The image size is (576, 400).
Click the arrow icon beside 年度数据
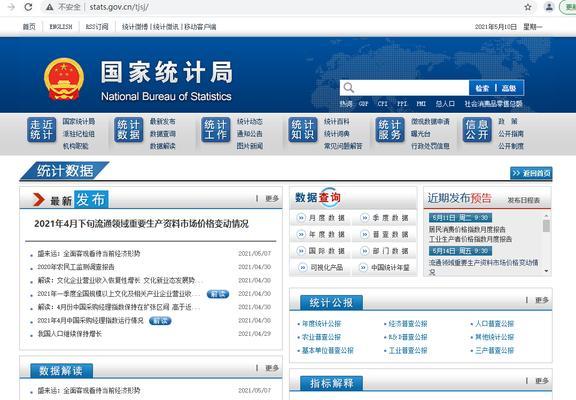coord(301,234)
